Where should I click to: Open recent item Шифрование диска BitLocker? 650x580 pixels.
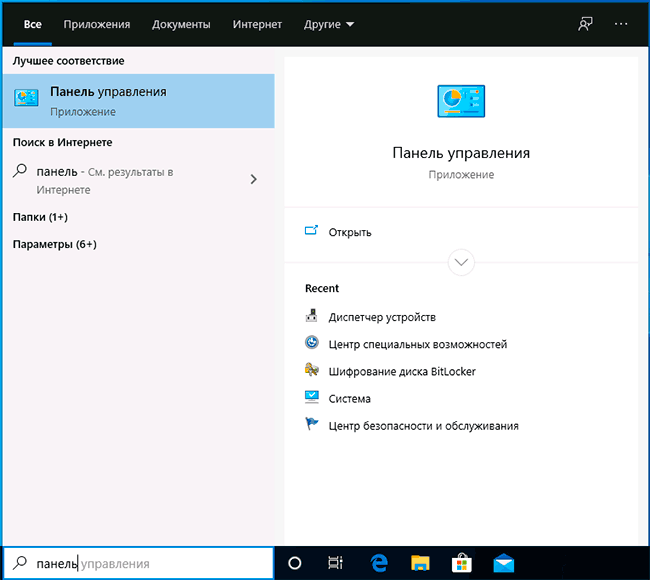pyautogui.click(x=402, y=371)
